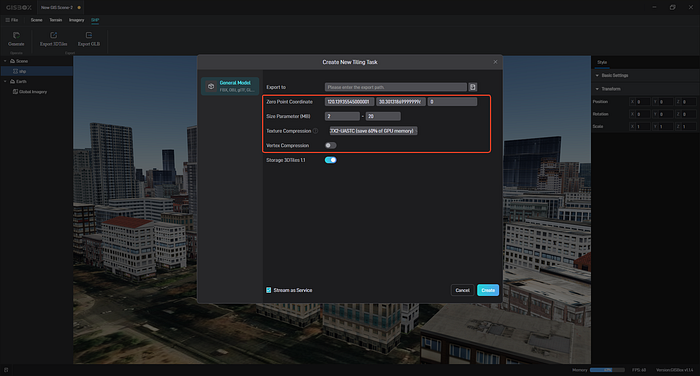The width and height of the screenshot is (700, 376).
Task: Minimize the GISBOX window
Action: [654, 7]
